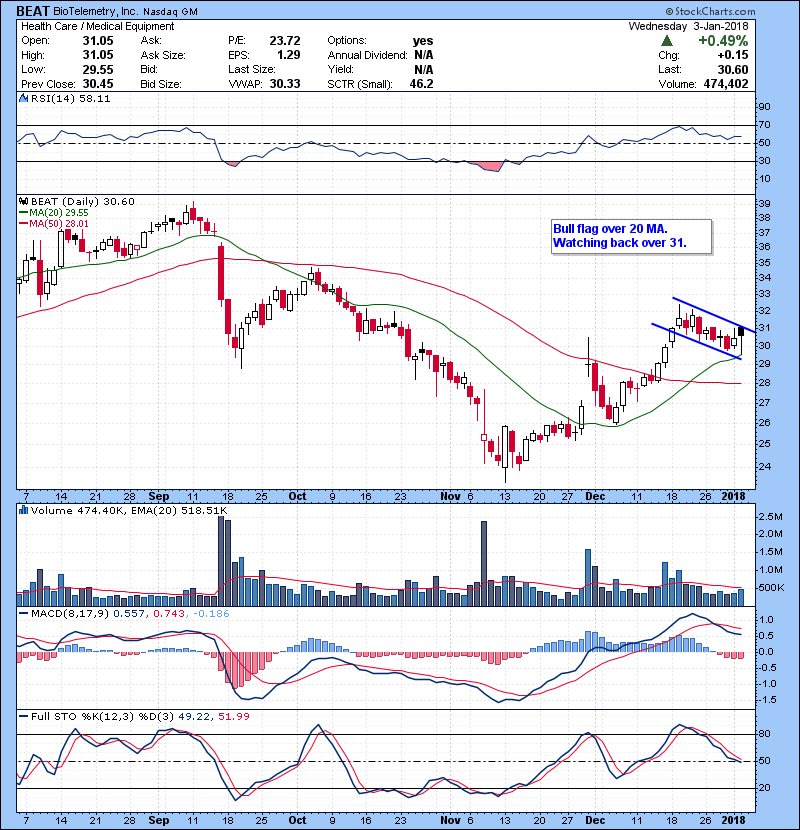Click the date Wednesday 3-Jan-2018

688,26
